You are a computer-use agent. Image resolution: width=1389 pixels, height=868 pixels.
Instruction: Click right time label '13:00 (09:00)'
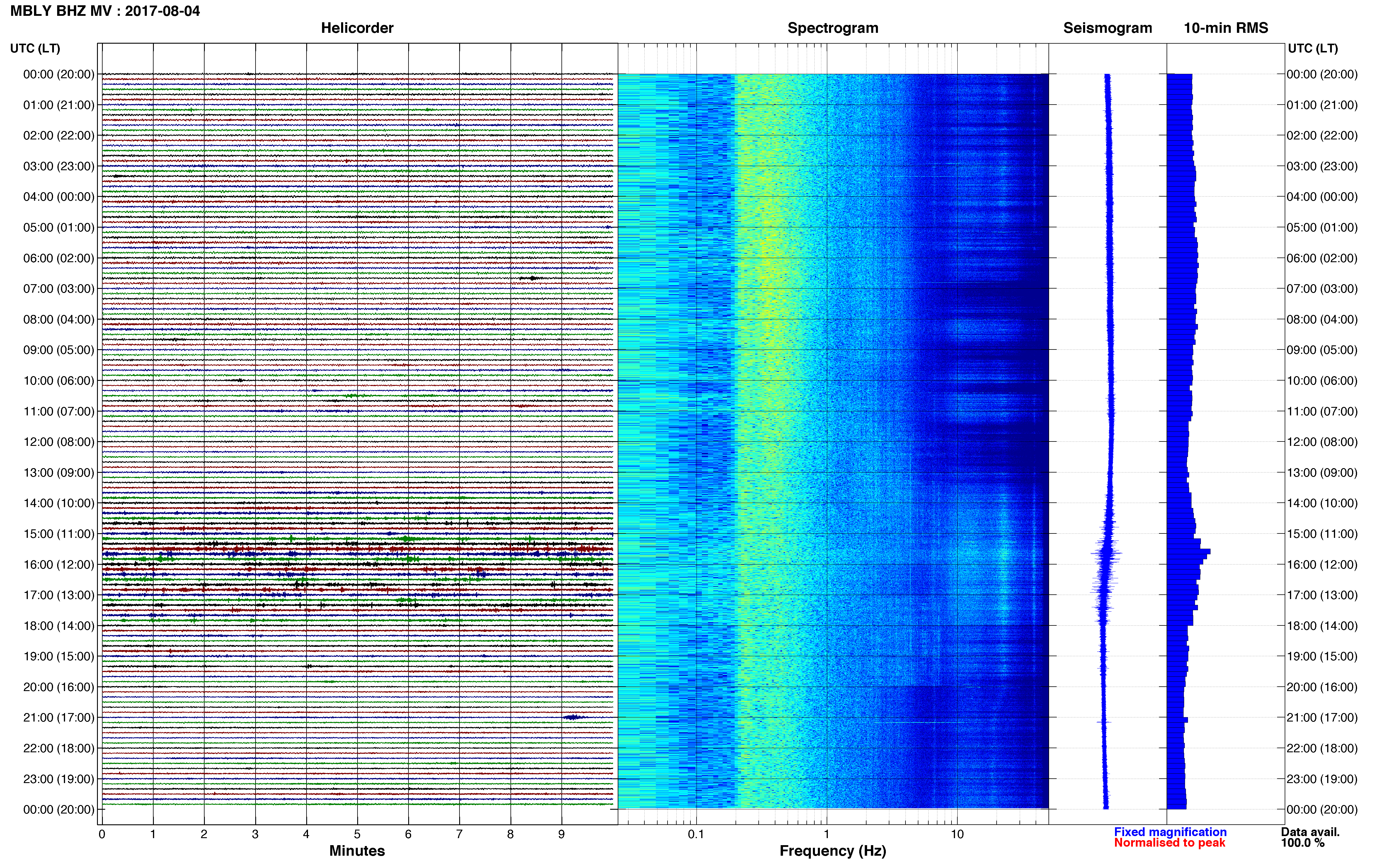[x=1322, y=473]
